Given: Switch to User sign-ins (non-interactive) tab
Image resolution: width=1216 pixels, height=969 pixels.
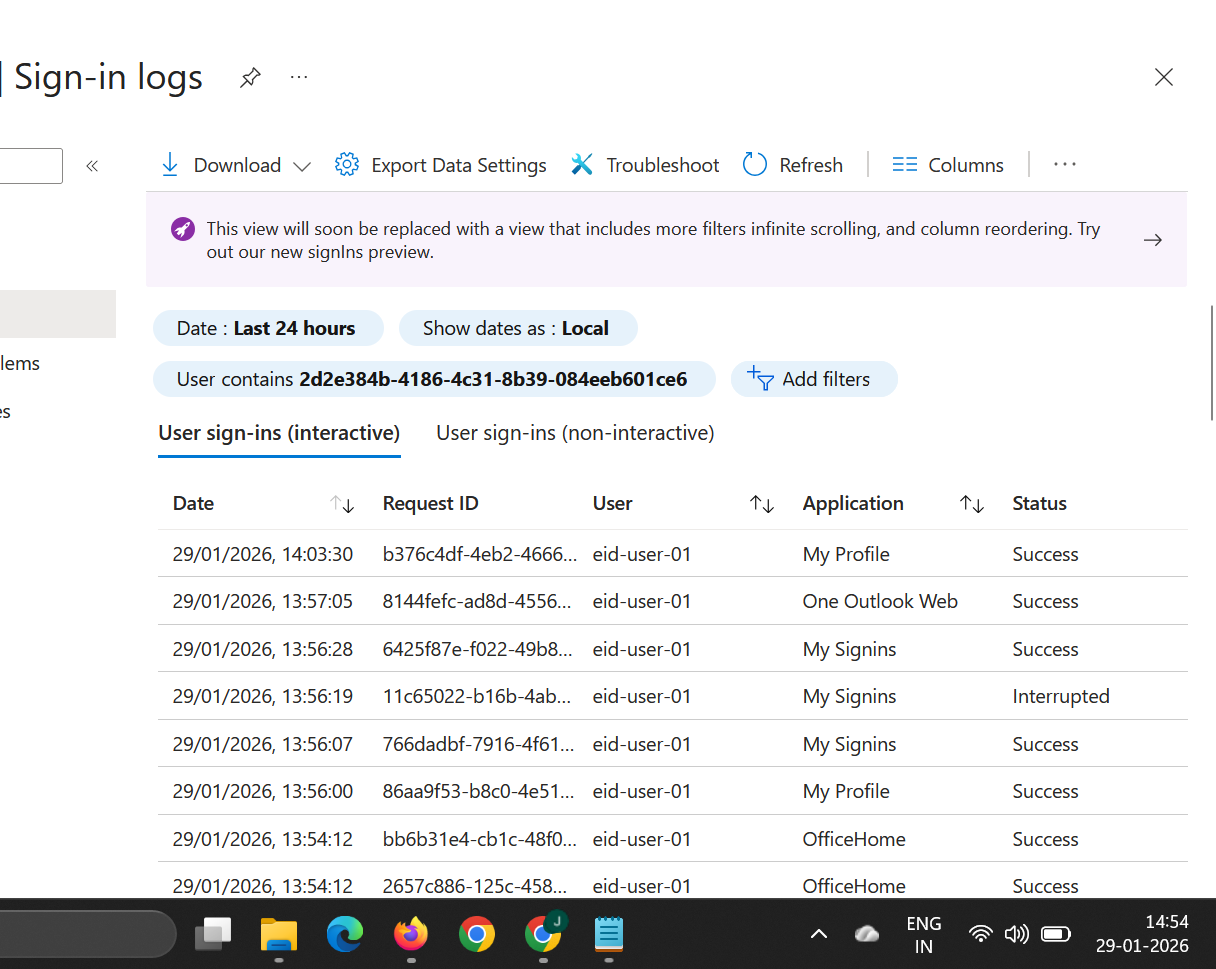Looking at the screenshot, I should [x=575, y=433].
